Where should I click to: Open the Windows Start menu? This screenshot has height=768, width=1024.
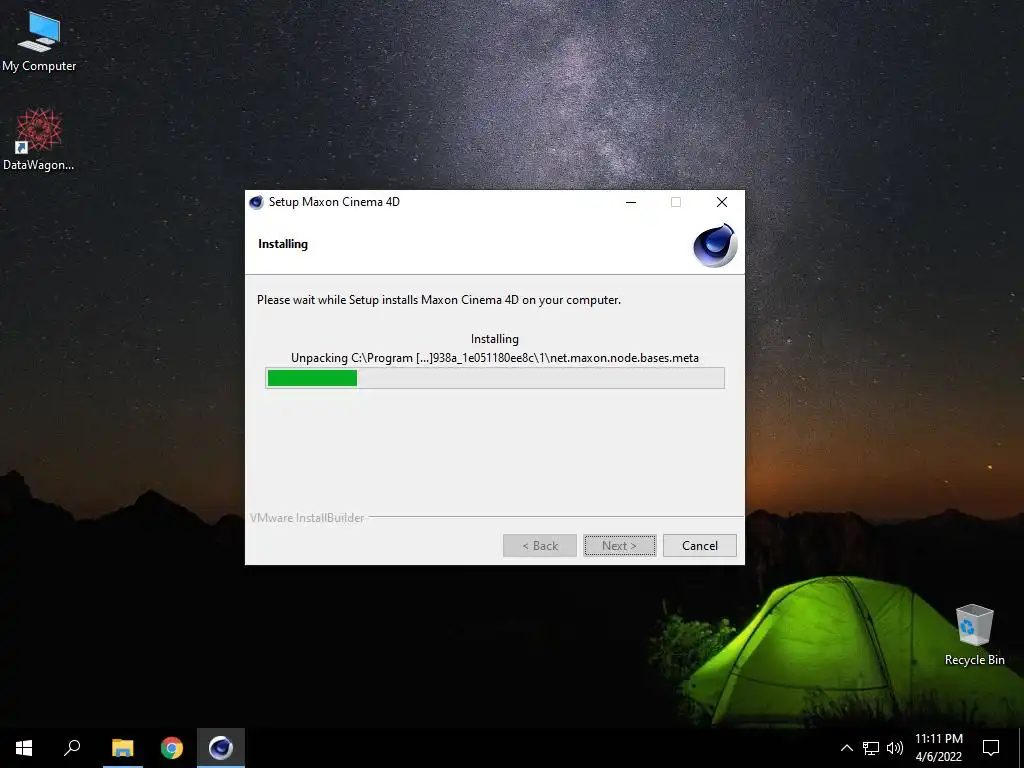pos(24,748)
